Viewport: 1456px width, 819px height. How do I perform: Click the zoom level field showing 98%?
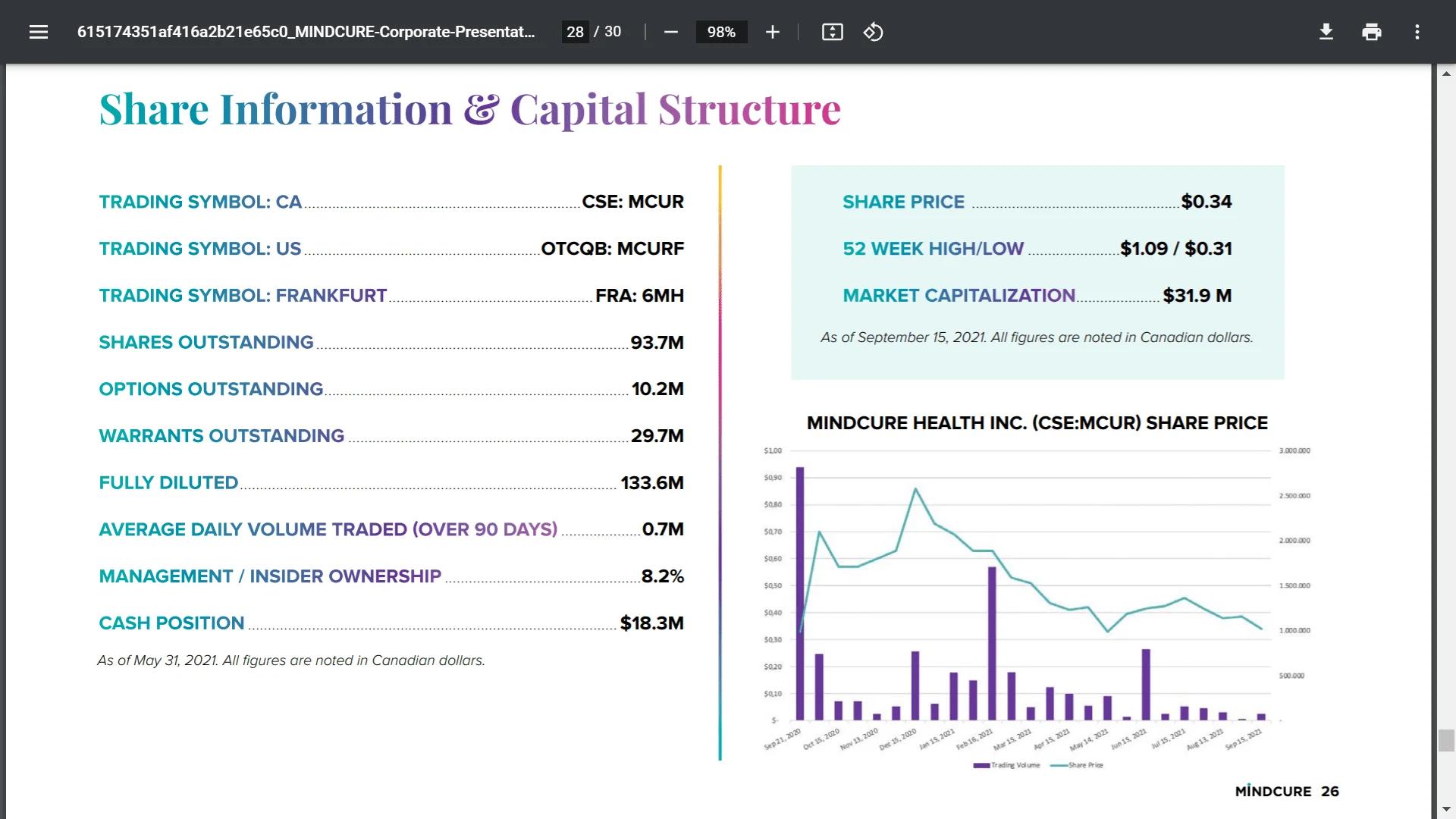pyautogui.click(x=721, y=32)
